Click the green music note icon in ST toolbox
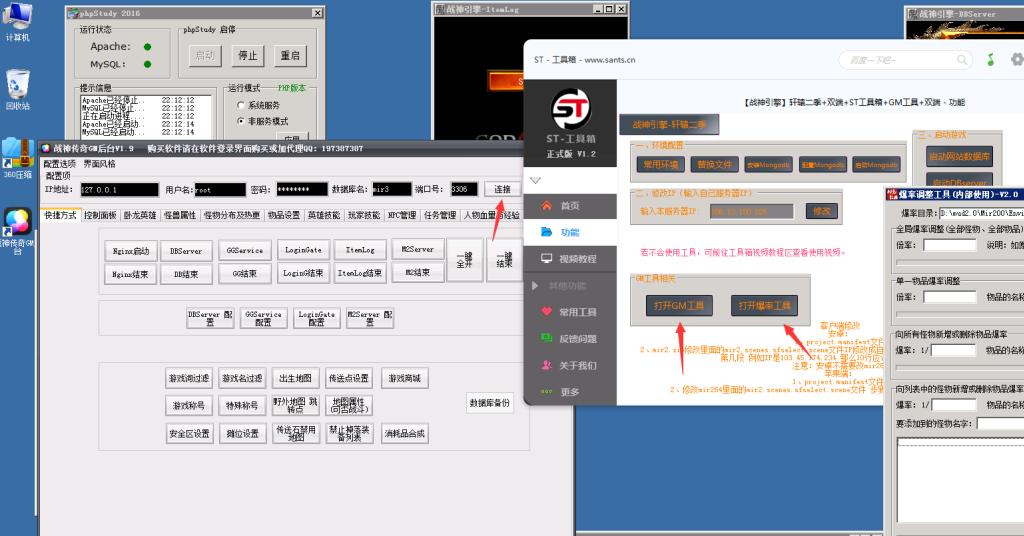 991,59
